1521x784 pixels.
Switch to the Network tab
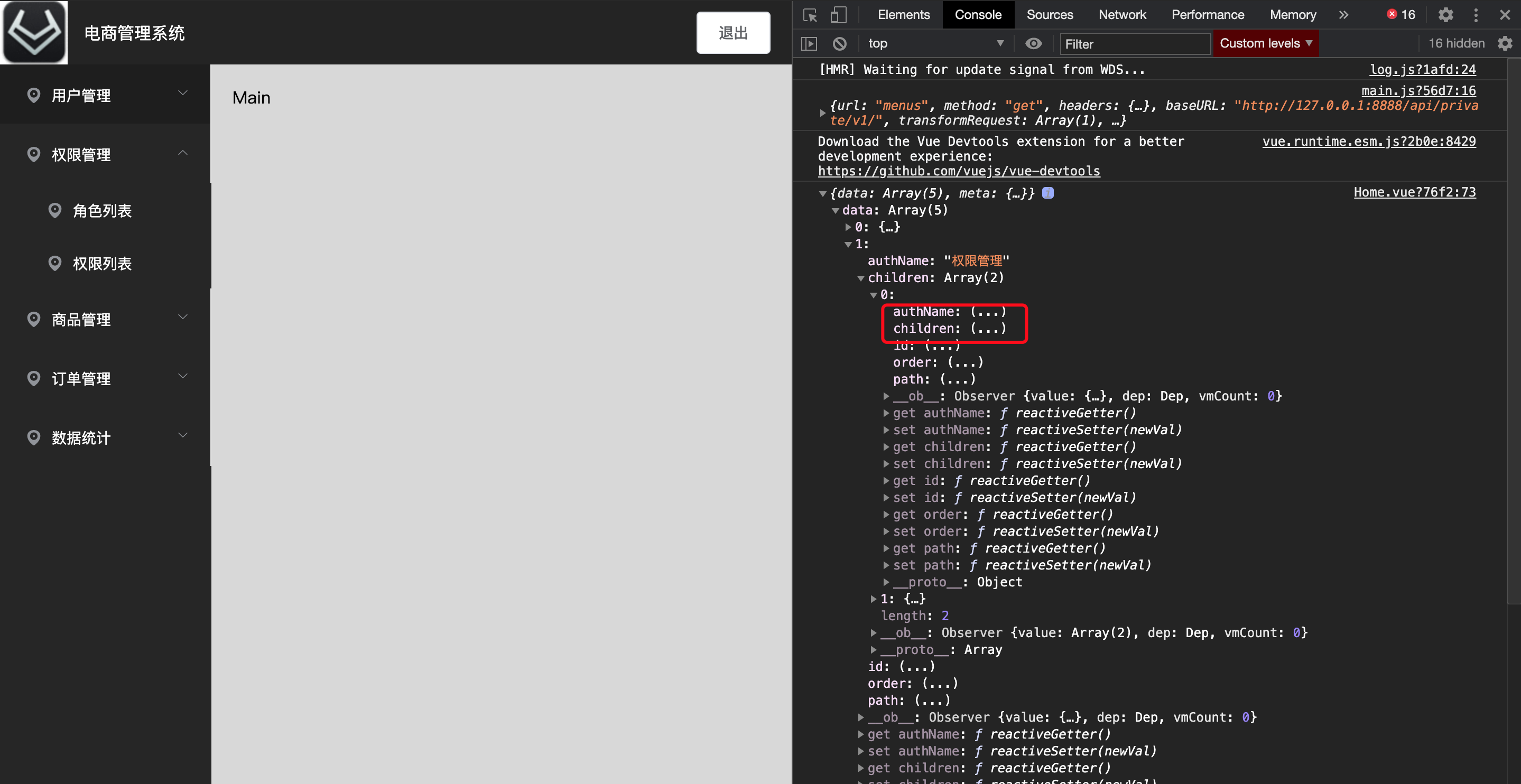click(x=1122, y=15)
